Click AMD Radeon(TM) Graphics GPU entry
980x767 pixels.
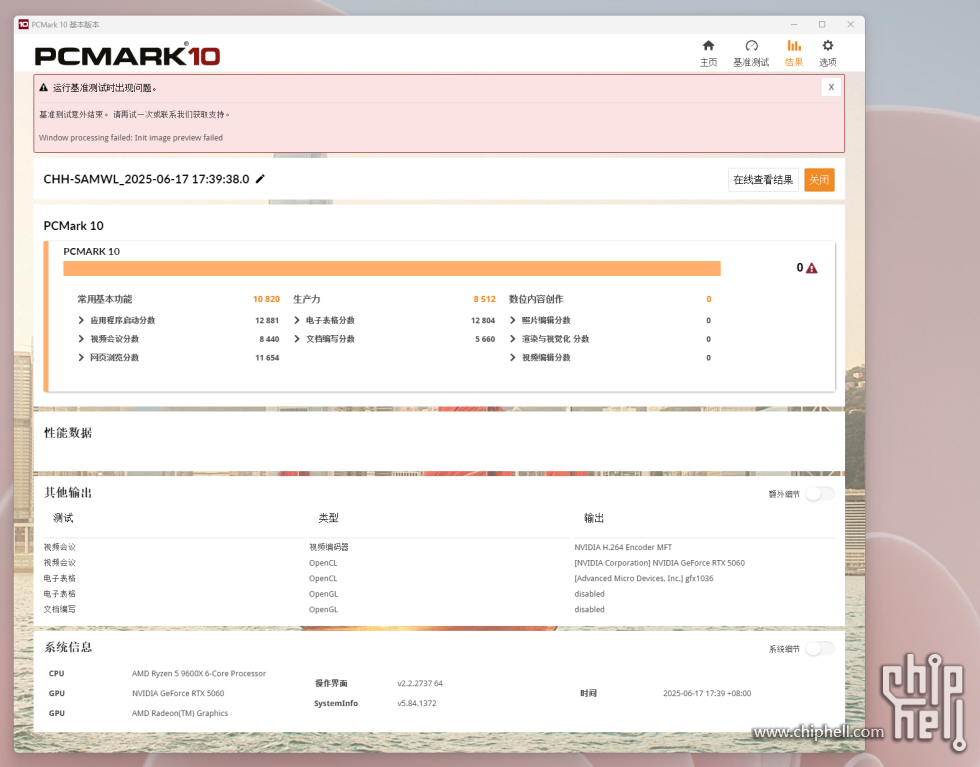coord(179,713)
